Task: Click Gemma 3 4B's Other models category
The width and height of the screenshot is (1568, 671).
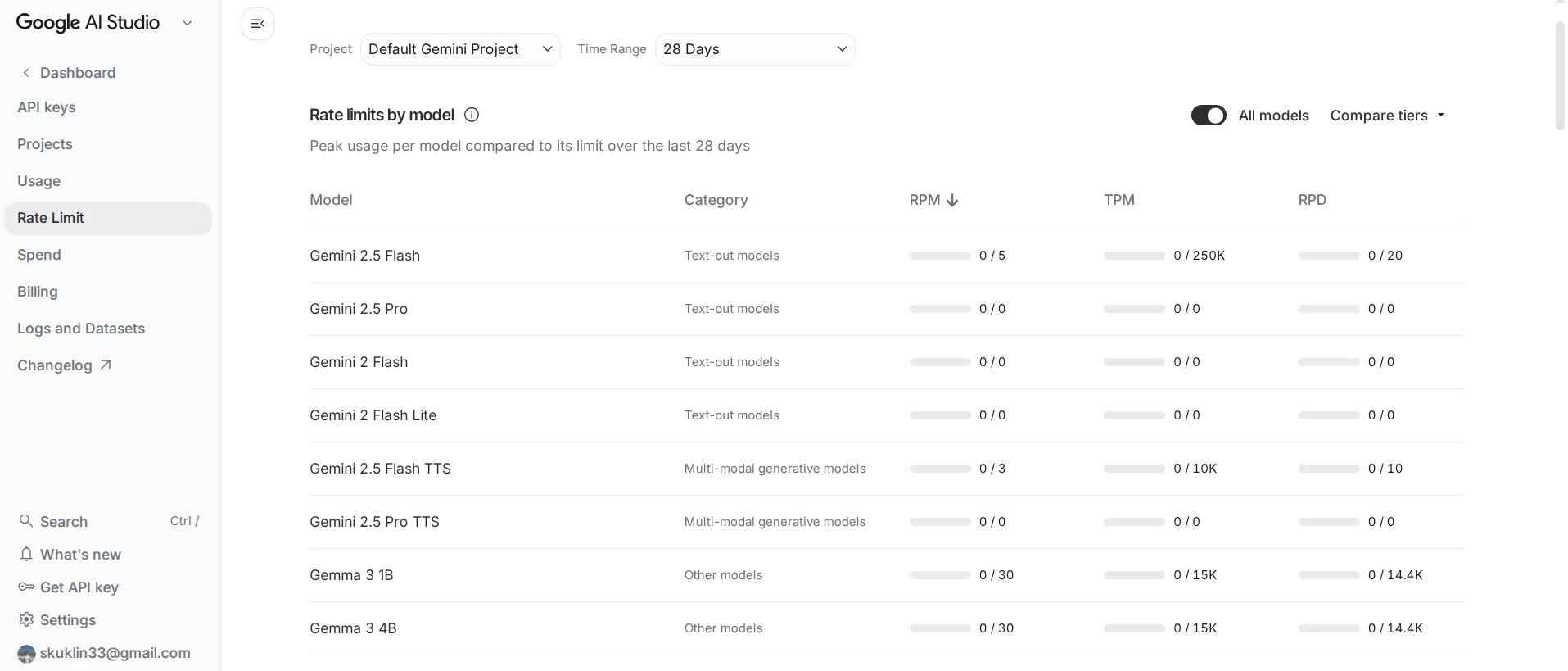Action: tap(723, 628)
